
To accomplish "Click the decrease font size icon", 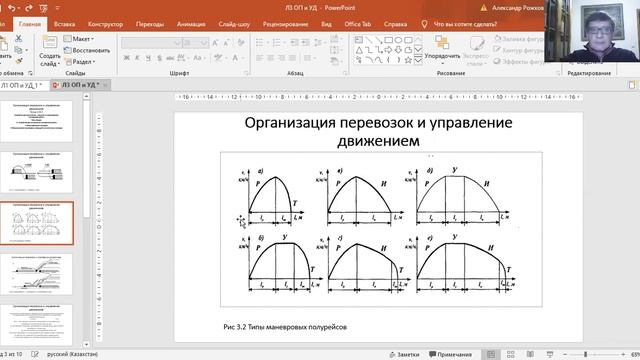I will pos(227,43).
